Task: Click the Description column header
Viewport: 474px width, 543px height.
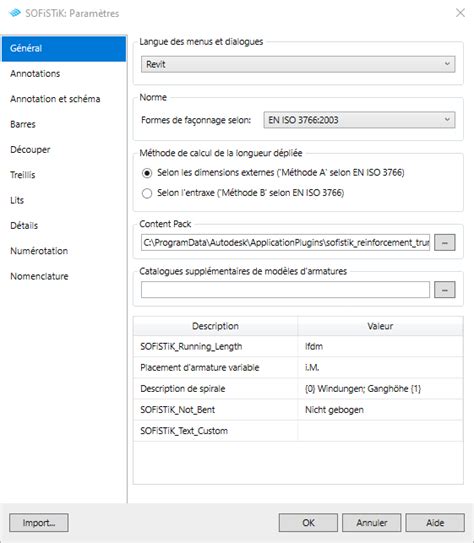Action: pos(215,326)
